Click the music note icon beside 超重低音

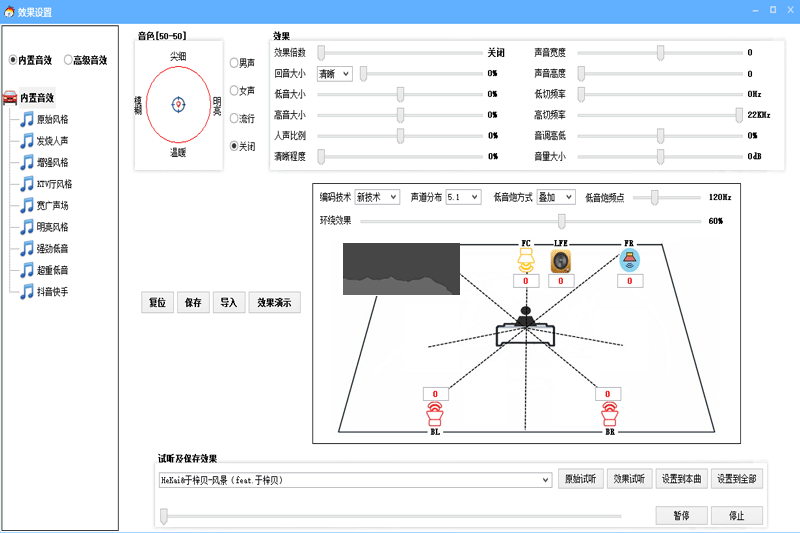[x=27, y=270]
